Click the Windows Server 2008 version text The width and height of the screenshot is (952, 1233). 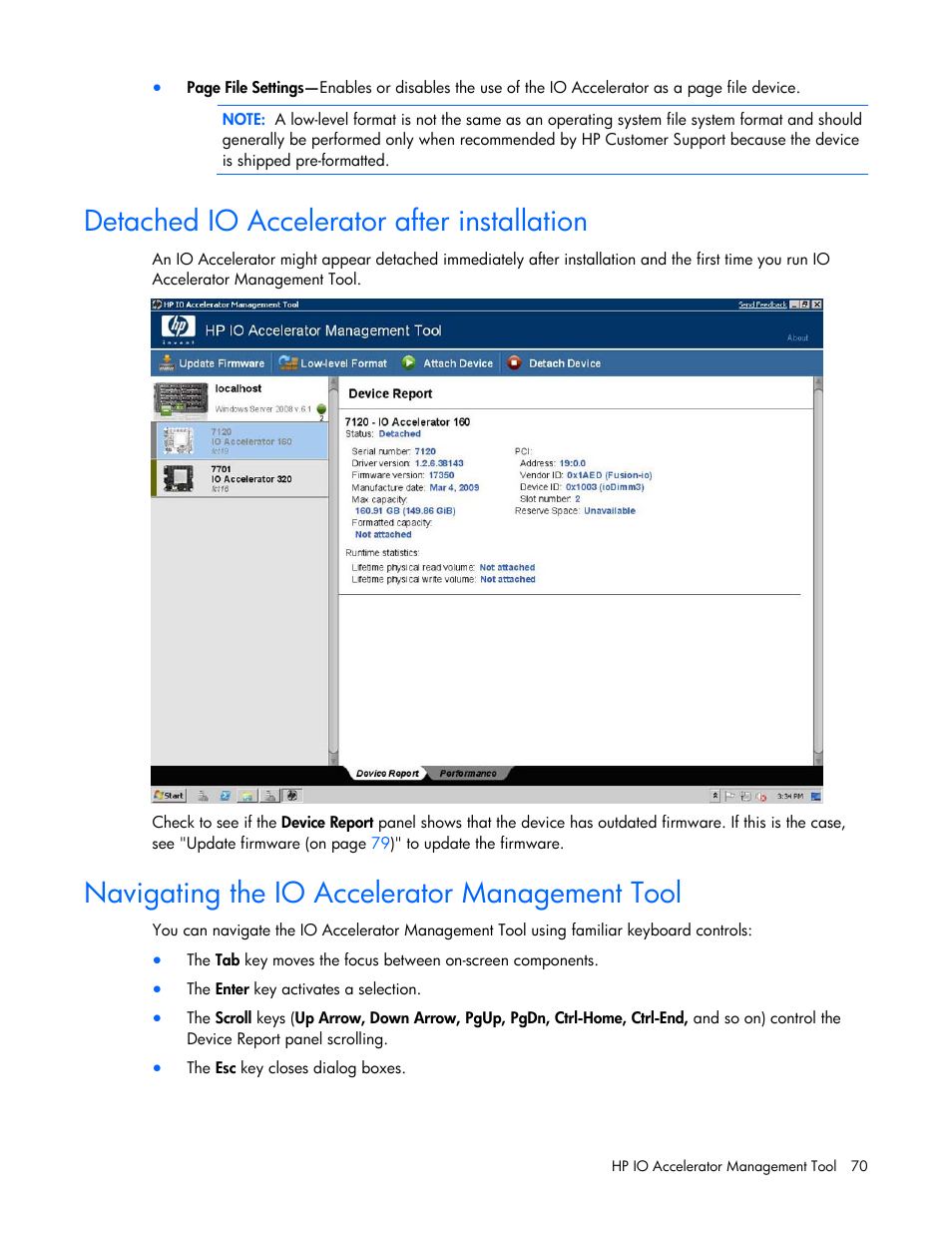pos(262,409)
